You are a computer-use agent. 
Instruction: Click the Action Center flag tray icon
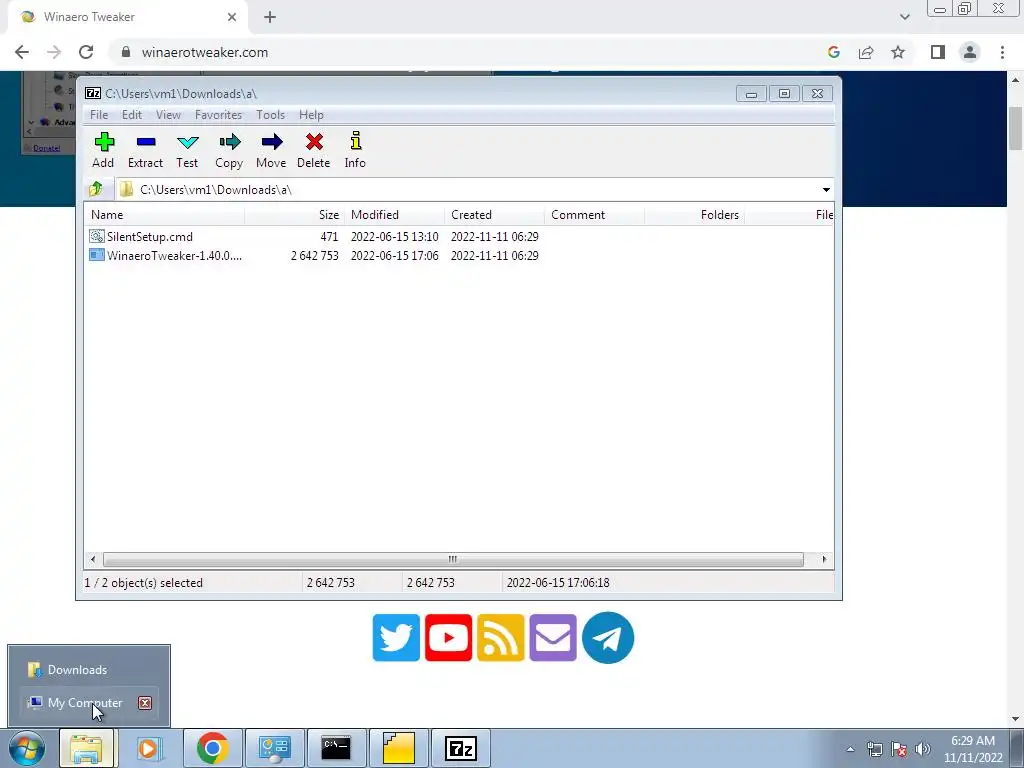tap(899, 749)
